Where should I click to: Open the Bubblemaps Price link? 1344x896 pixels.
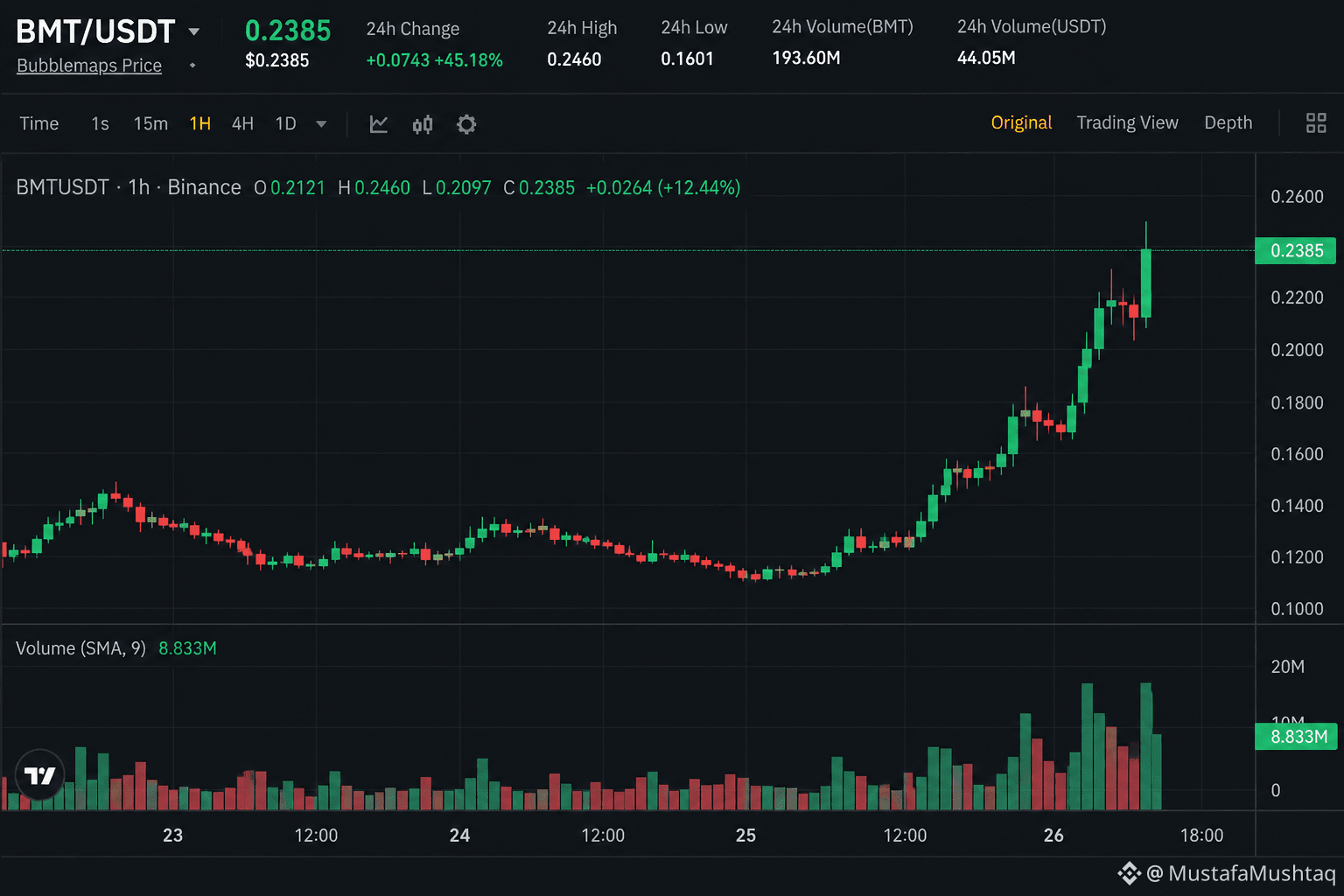point(89,66)
